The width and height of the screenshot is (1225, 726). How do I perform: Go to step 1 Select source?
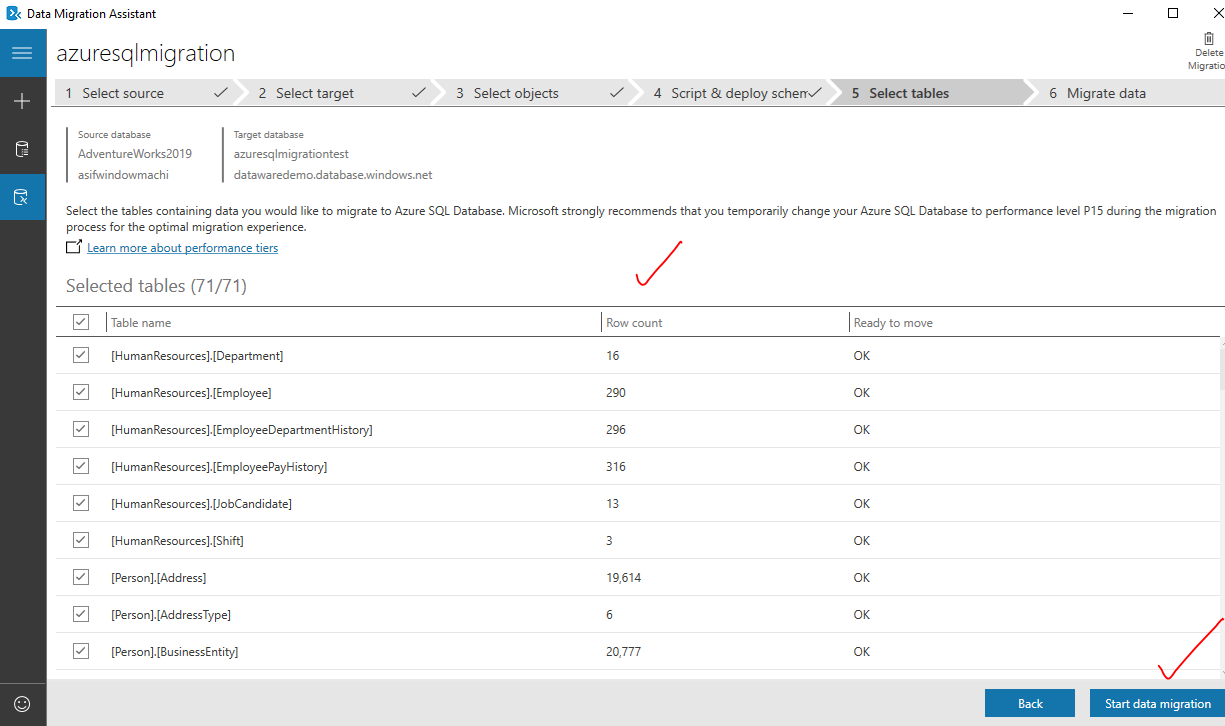pos(140,93)
